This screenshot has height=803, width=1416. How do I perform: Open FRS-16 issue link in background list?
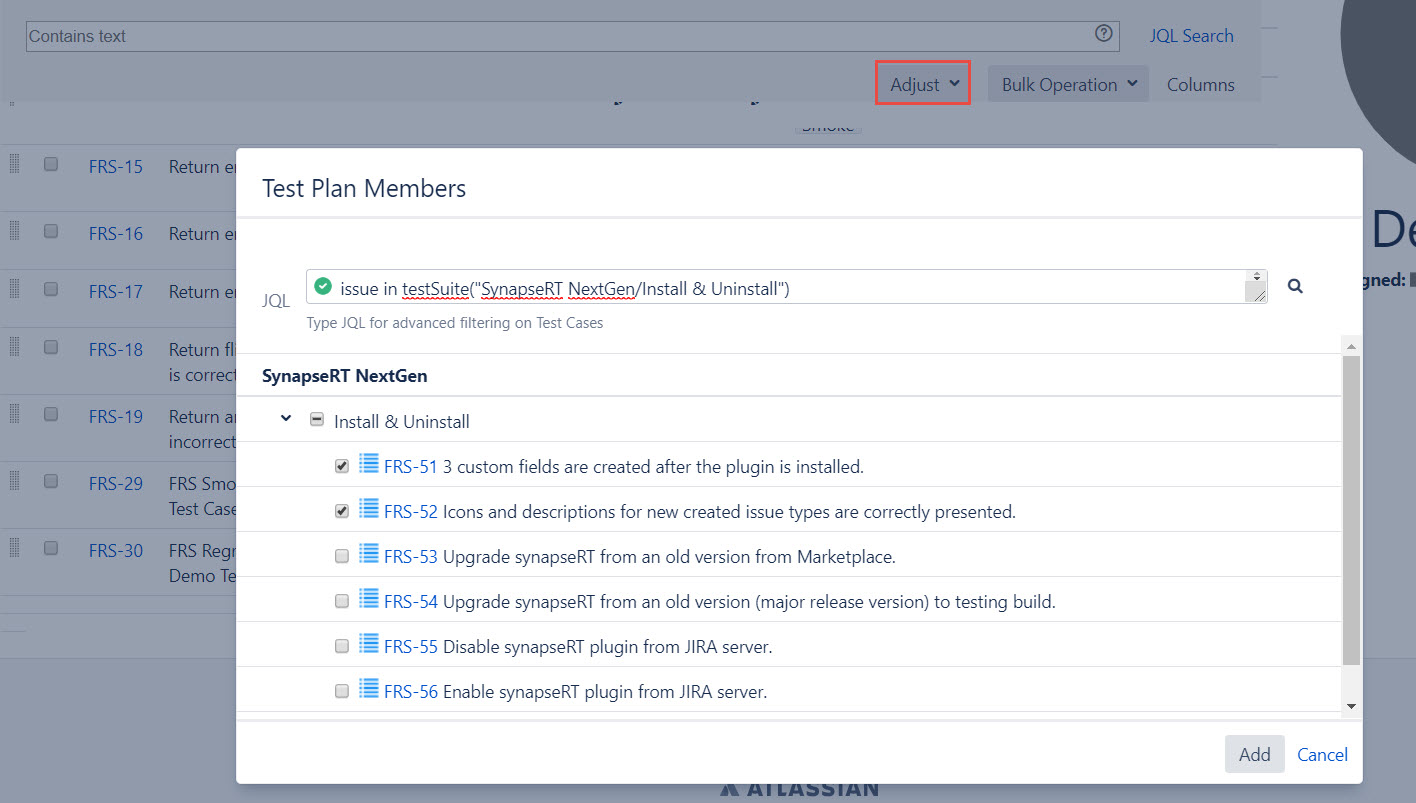pos(116,234)
